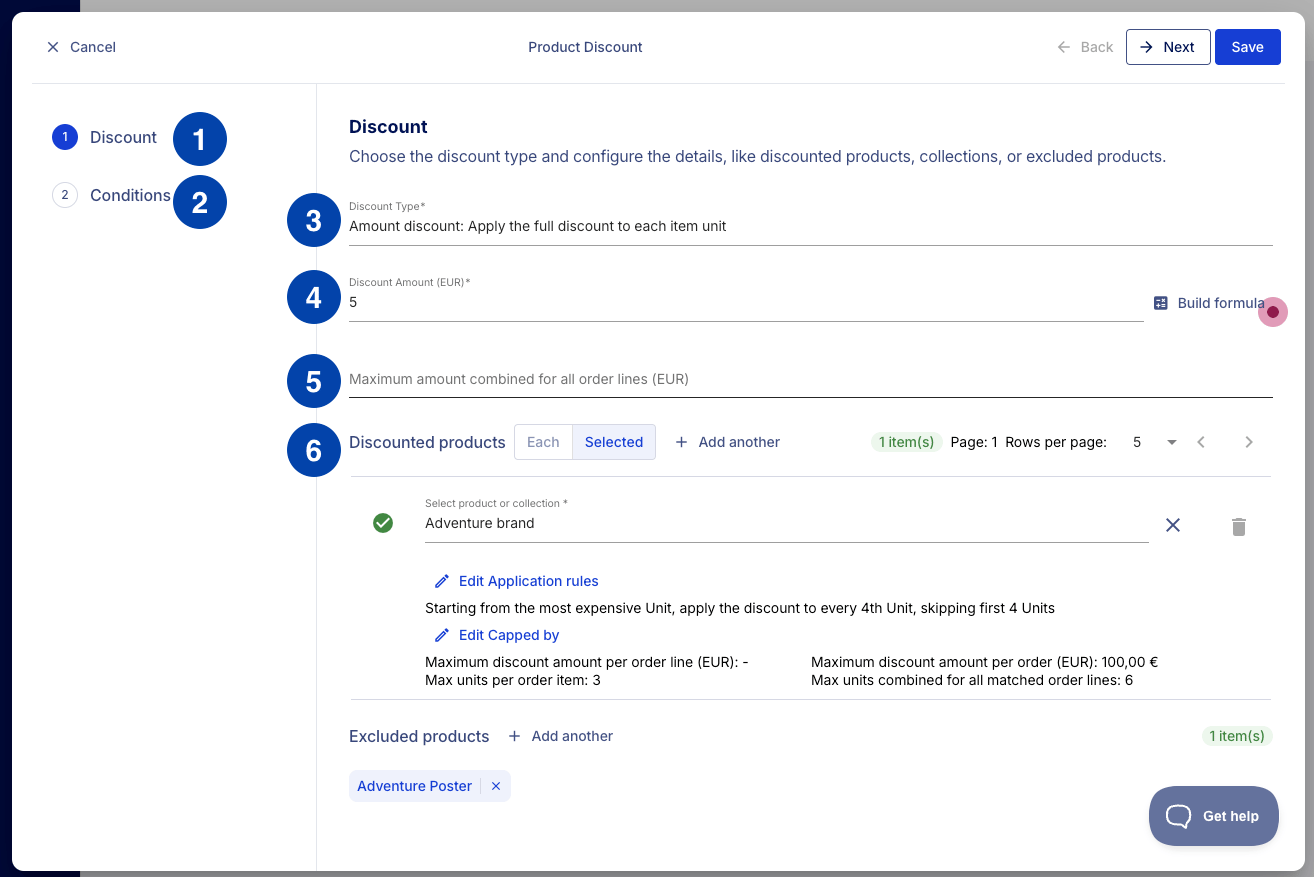Viewport: 1314px width, 877px height.
Task: Select the Selected toggle option
Action: 614,442
